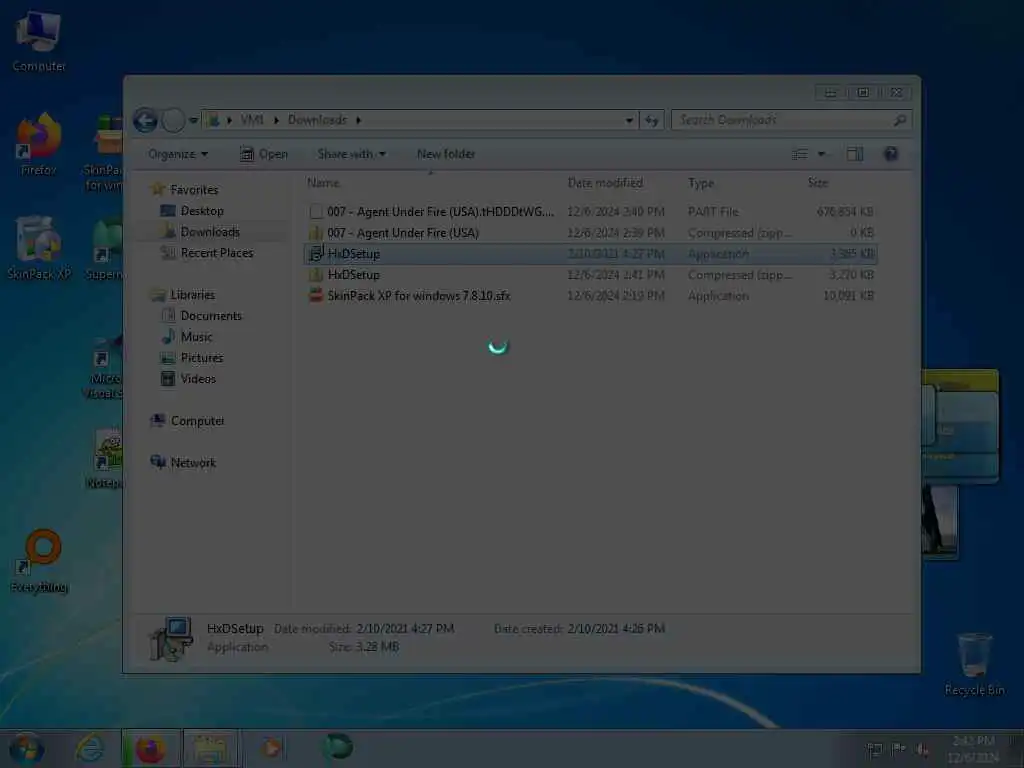Click SkinPack XP desktop icon
The width and height of the screenshot is (1024, 768).
coord(39,248)
